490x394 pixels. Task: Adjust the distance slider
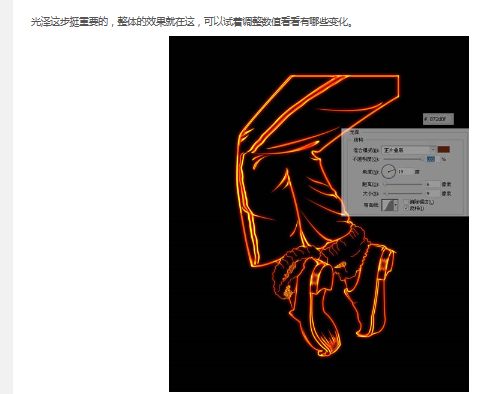coord(403,184)
